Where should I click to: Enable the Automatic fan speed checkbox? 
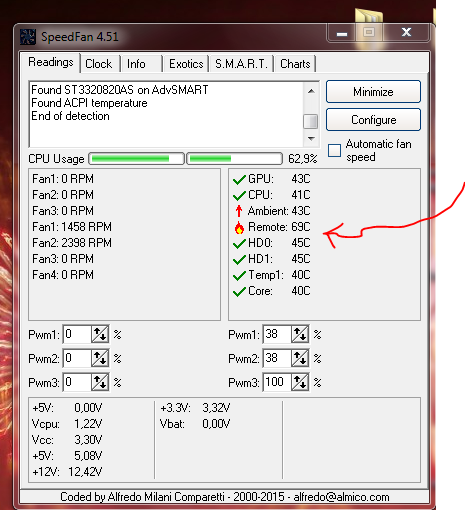coord(334,150)
